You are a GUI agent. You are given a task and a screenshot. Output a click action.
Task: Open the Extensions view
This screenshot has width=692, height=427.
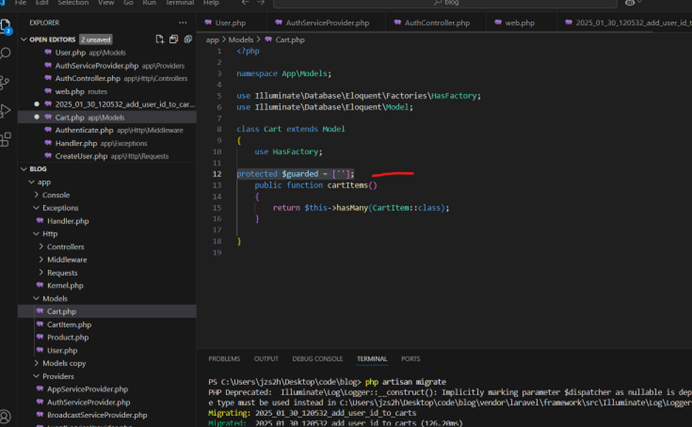7,140
